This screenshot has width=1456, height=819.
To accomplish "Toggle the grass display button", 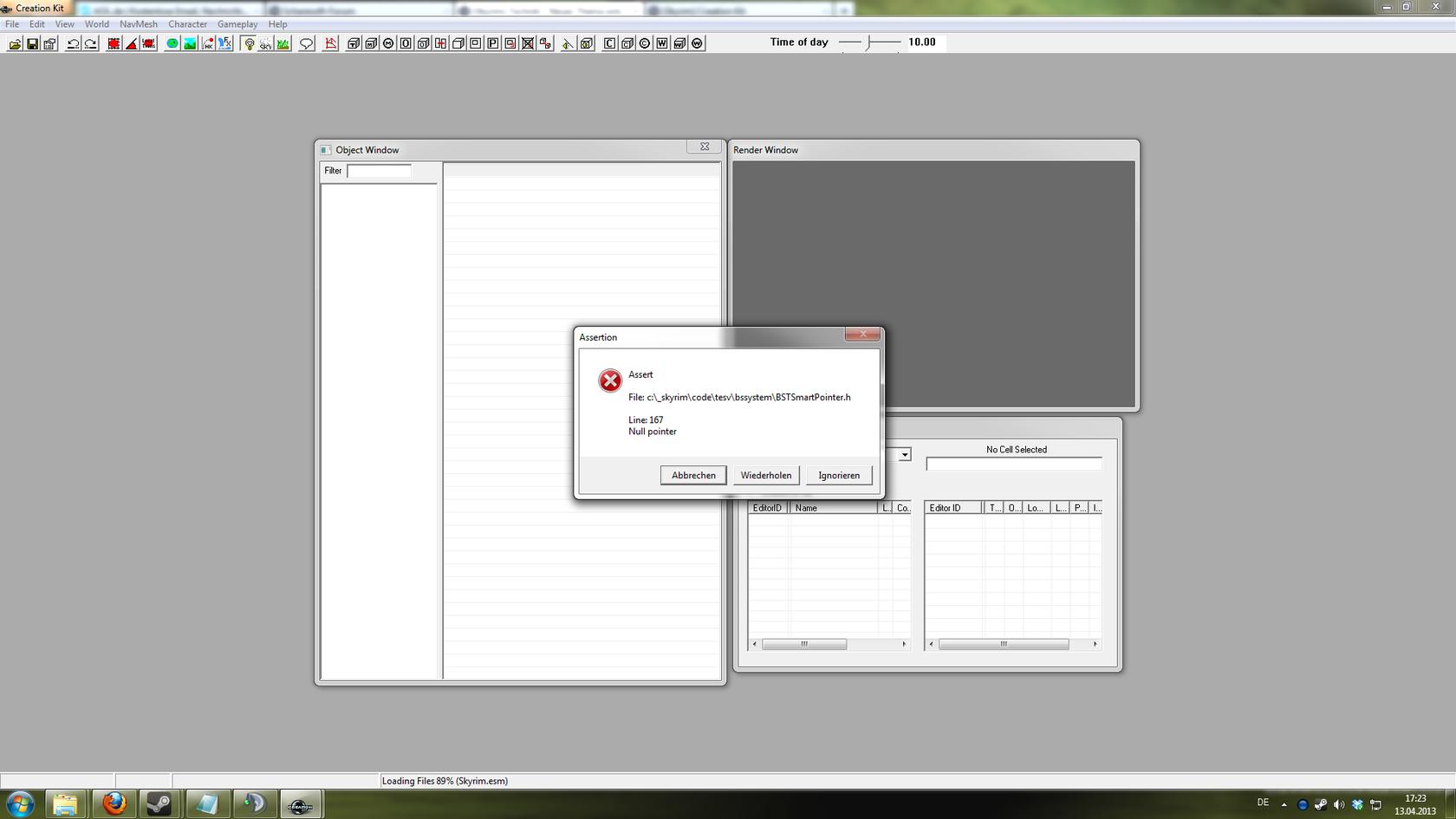I will tap(283, 43).
